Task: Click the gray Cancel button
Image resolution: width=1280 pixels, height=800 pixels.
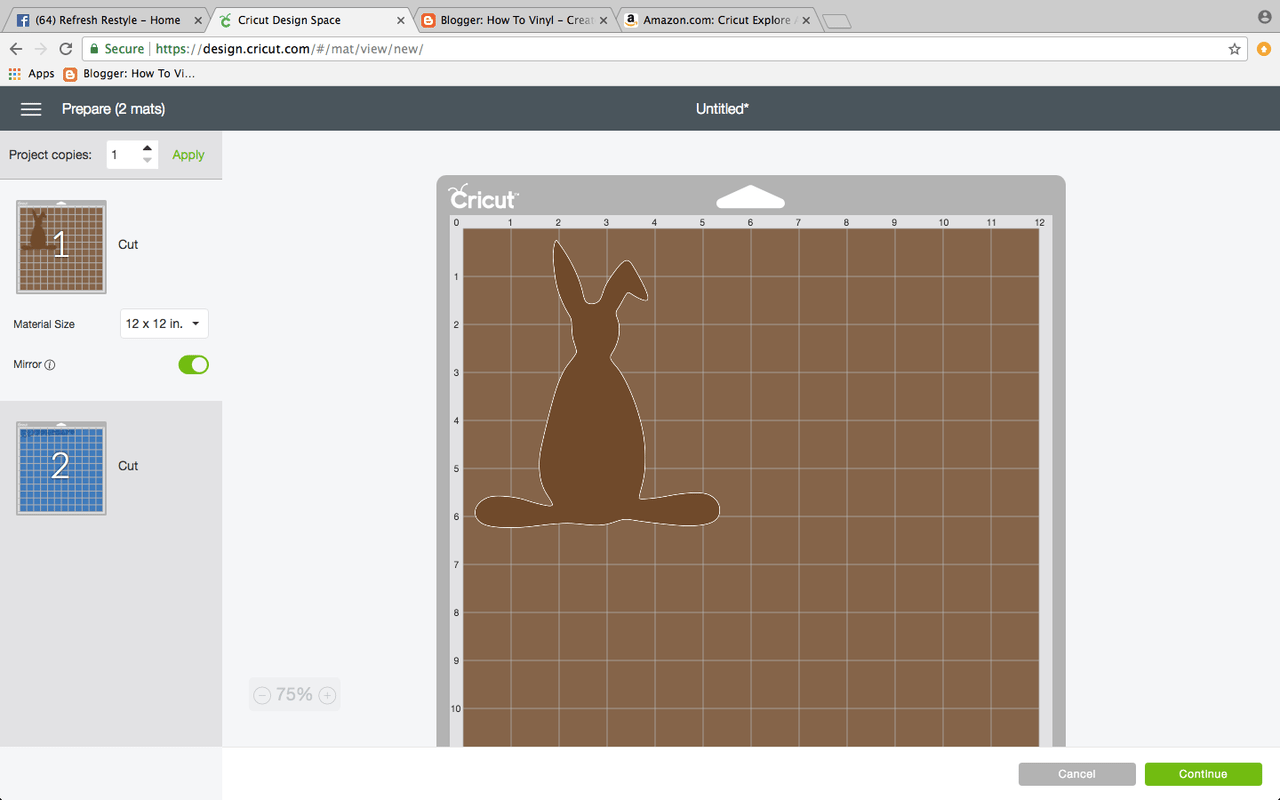Action: (1077, 774)
